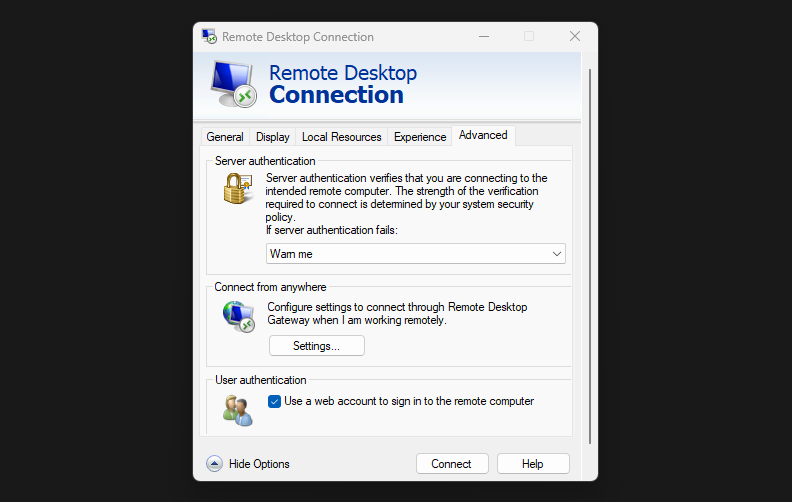This screenshot has height=502, width=792.
Task: Go to the Experience tab
Action: pyautogui.click(x=420, y=137)
